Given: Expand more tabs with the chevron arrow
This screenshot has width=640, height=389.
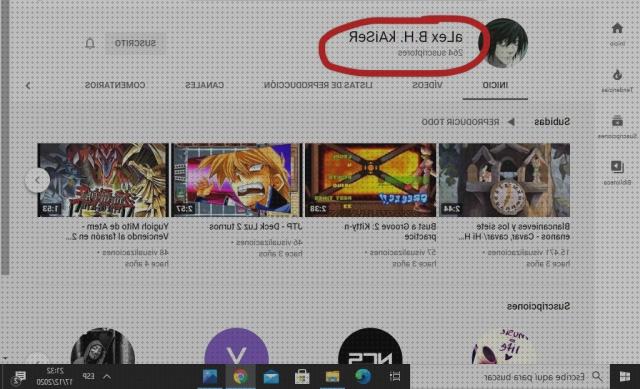Looking at the screenshot, I should coord(28,85).
